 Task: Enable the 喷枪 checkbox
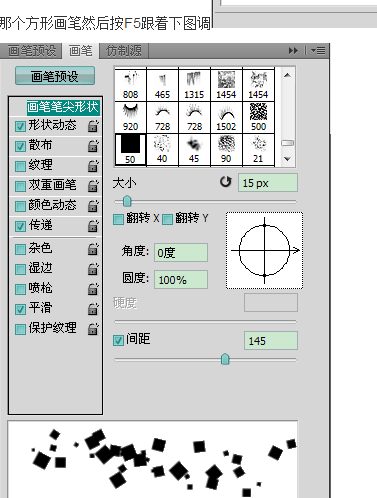pos(20,289)
